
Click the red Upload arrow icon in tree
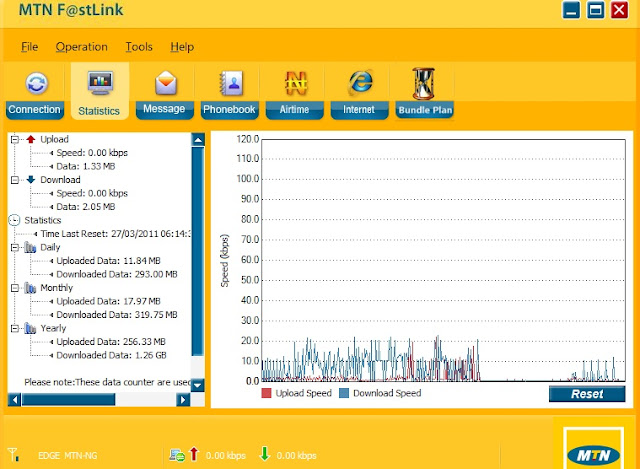(31, 139)
